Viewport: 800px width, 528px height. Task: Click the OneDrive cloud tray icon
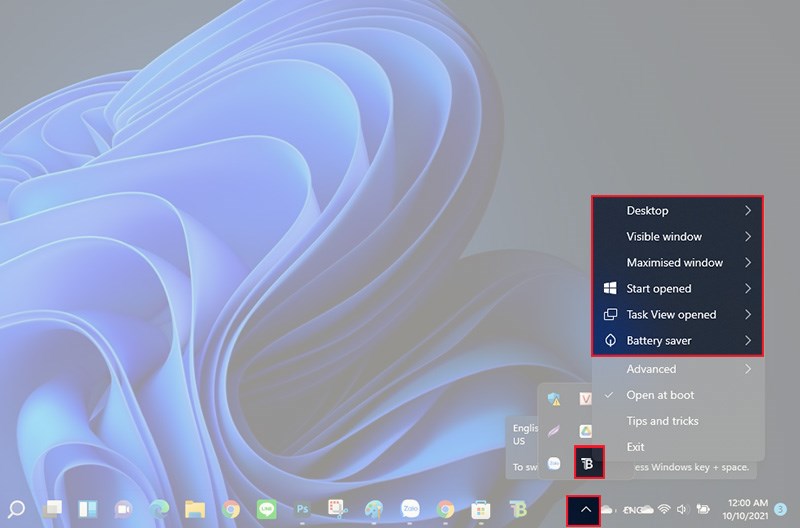[607, 509]
